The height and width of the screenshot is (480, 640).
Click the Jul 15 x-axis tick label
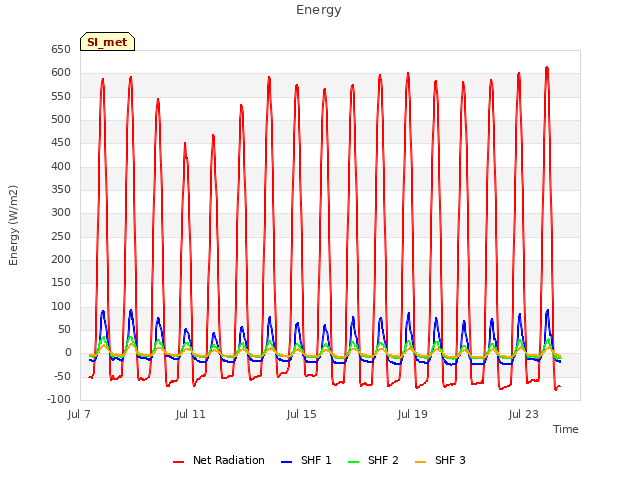point(301,414)
